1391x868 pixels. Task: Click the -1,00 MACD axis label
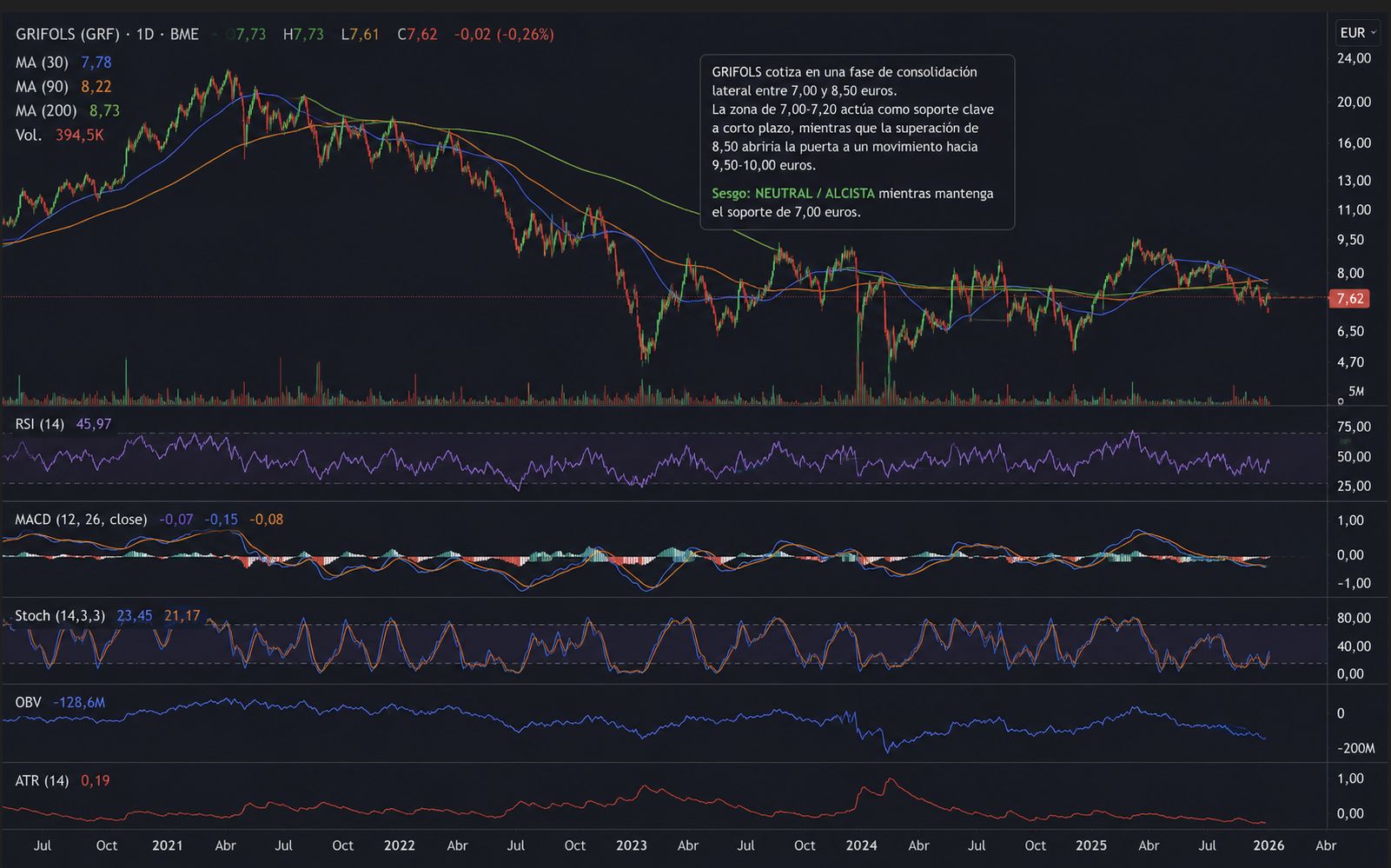[x=1354, y=584]
